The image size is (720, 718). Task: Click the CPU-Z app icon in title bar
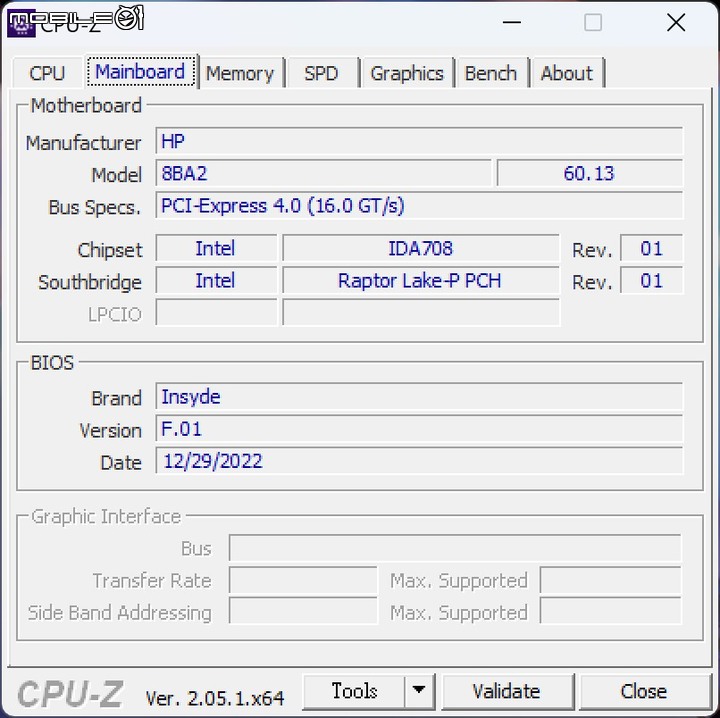tap(21, 24)
